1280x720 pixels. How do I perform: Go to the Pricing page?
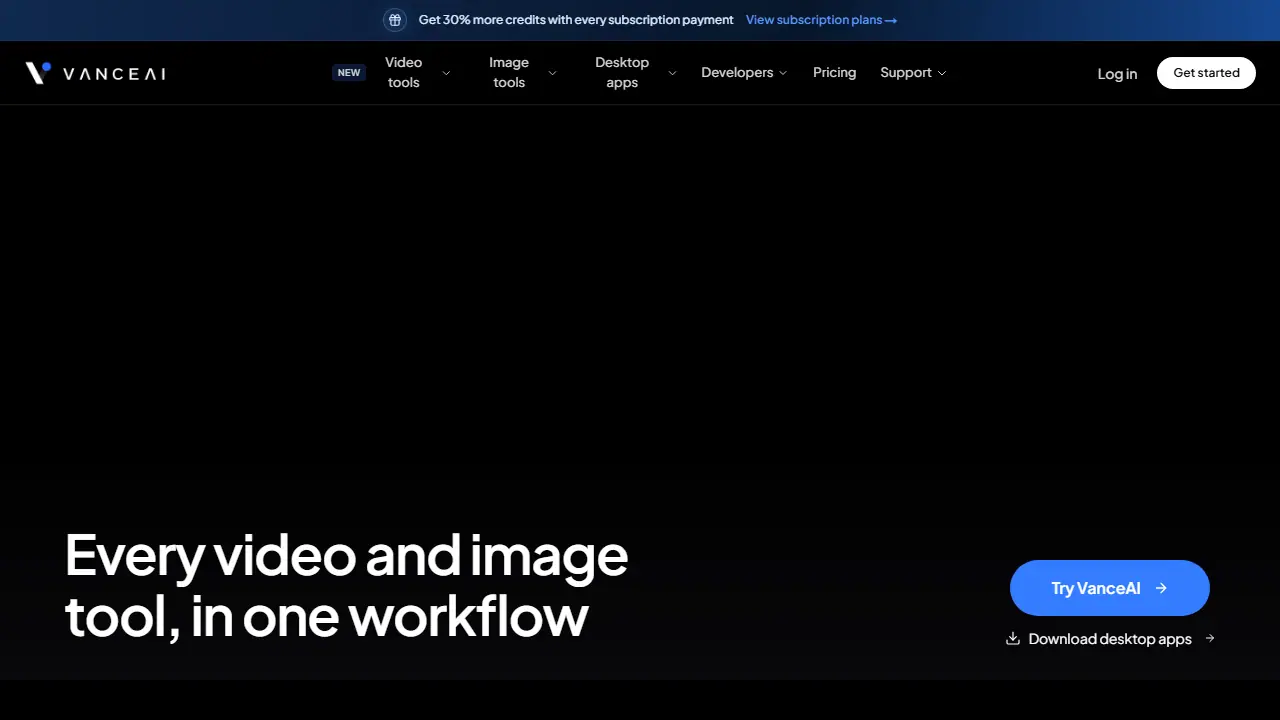pos(835,73)
